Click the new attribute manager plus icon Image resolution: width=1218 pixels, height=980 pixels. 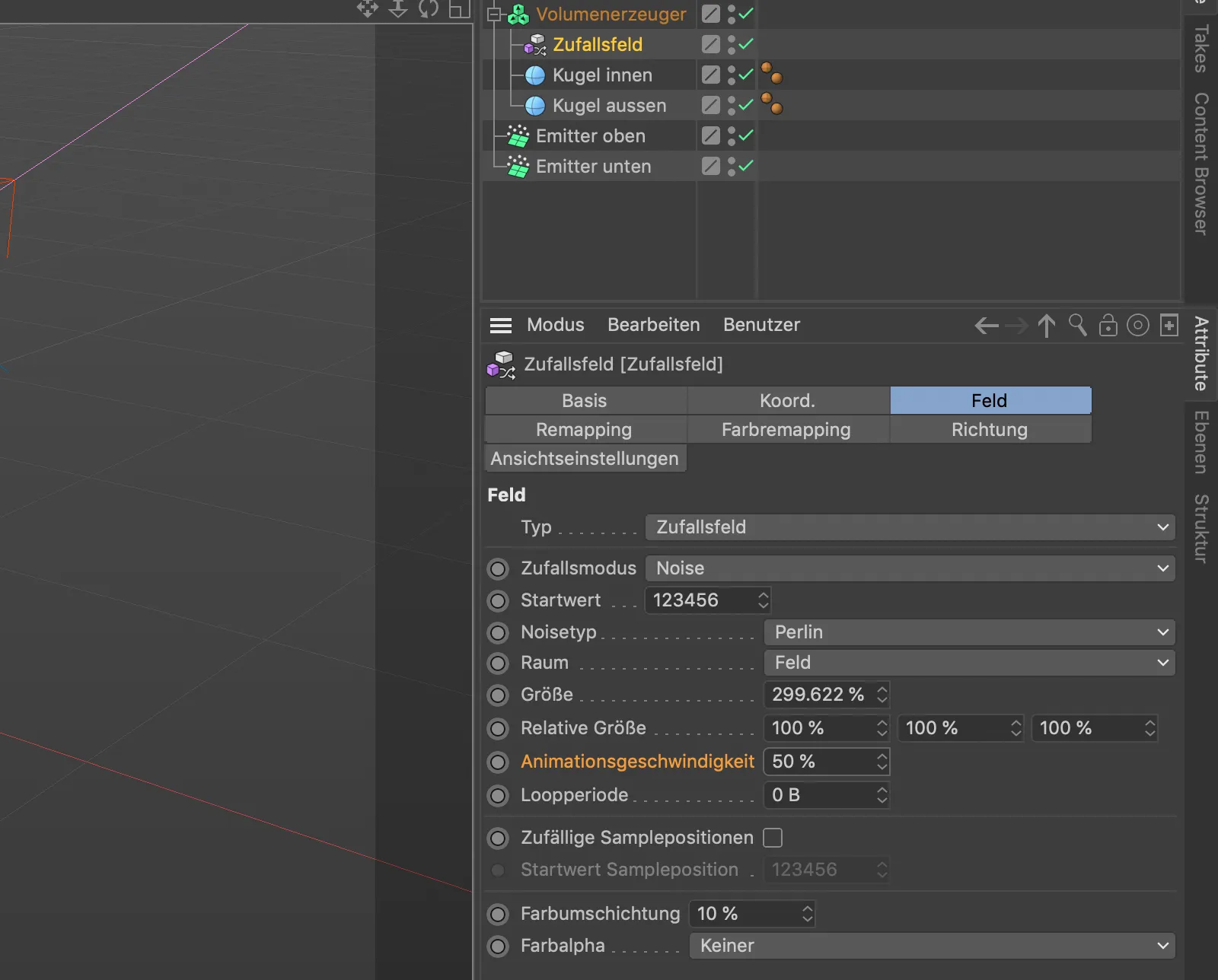(1169, 326)
